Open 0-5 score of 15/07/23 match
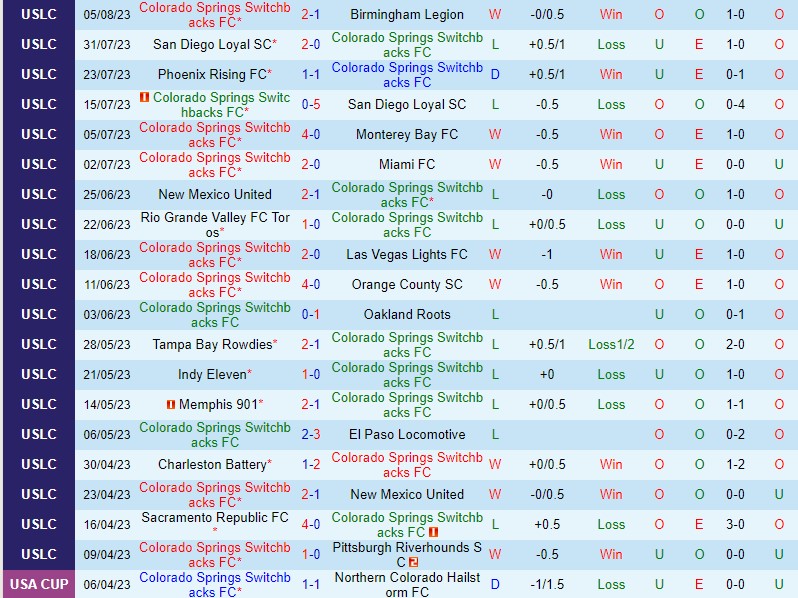The width and height of the screenshot is (798, 598). tap(310, 104)
